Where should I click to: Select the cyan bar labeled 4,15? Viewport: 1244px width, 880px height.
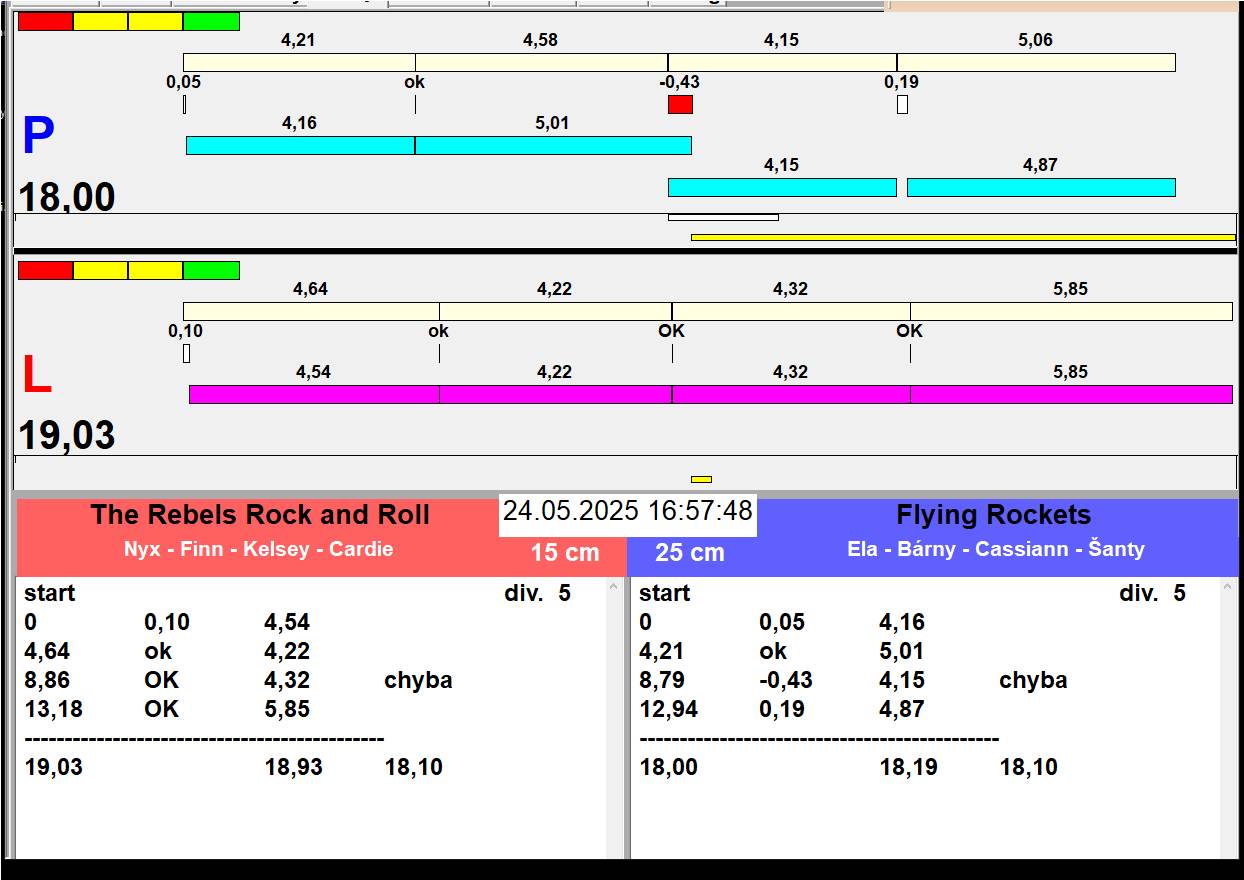pos(782,187)
